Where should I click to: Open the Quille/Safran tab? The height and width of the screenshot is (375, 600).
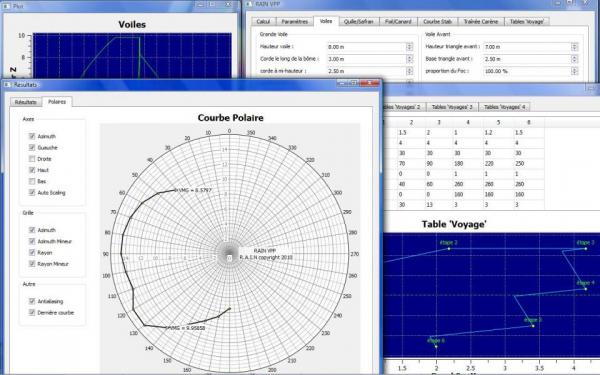point(359,22)
